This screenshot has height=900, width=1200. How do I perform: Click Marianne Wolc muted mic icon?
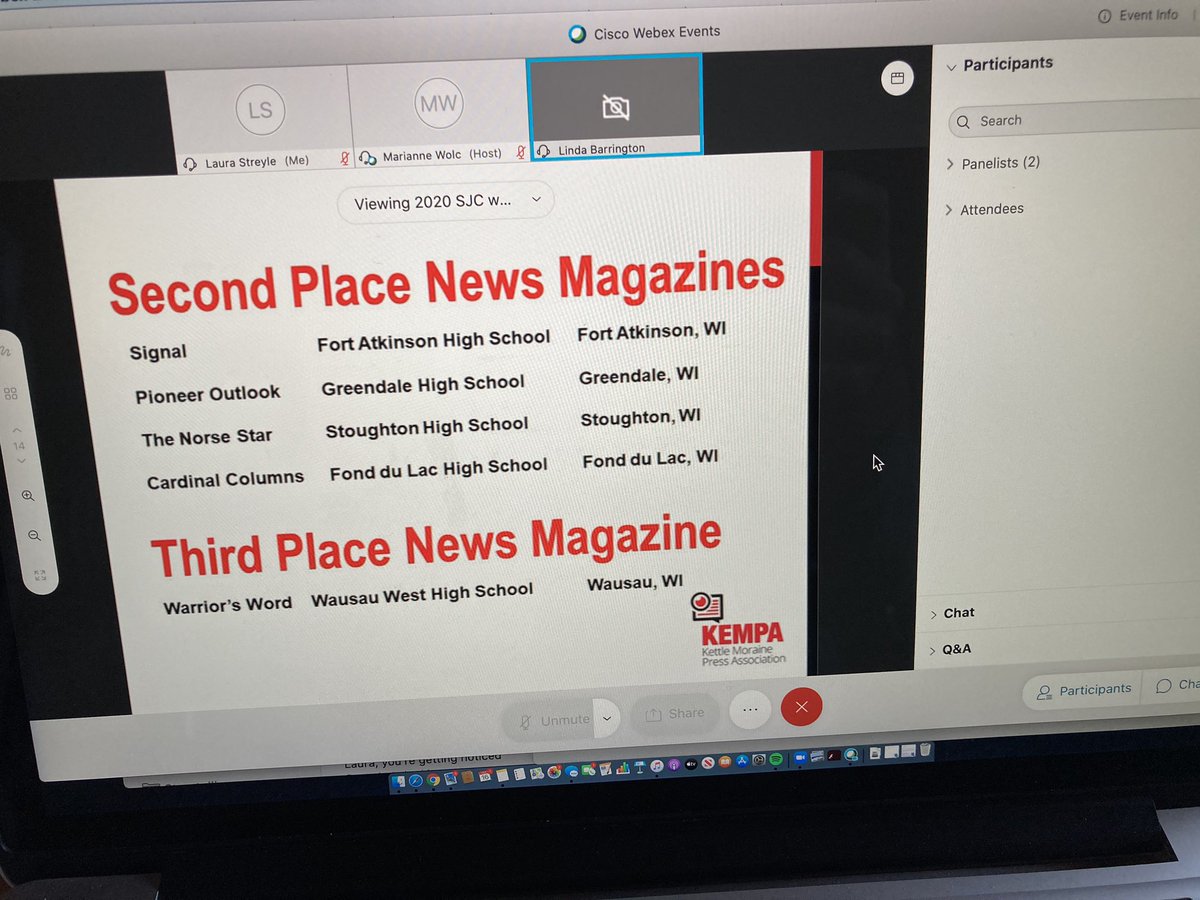point(521,153)
